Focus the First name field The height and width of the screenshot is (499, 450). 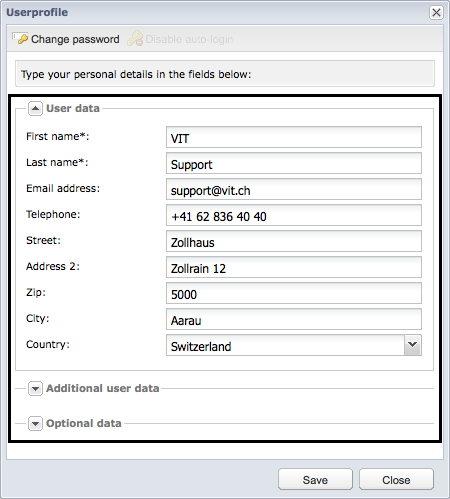tap(294, 137)
